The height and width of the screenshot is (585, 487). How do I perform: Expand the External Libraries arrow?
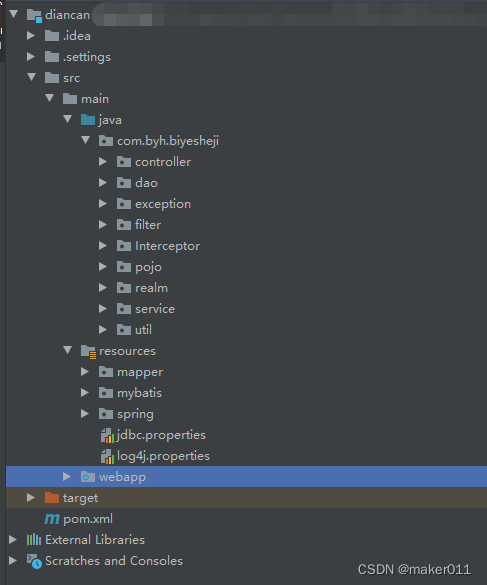[13, 539]
